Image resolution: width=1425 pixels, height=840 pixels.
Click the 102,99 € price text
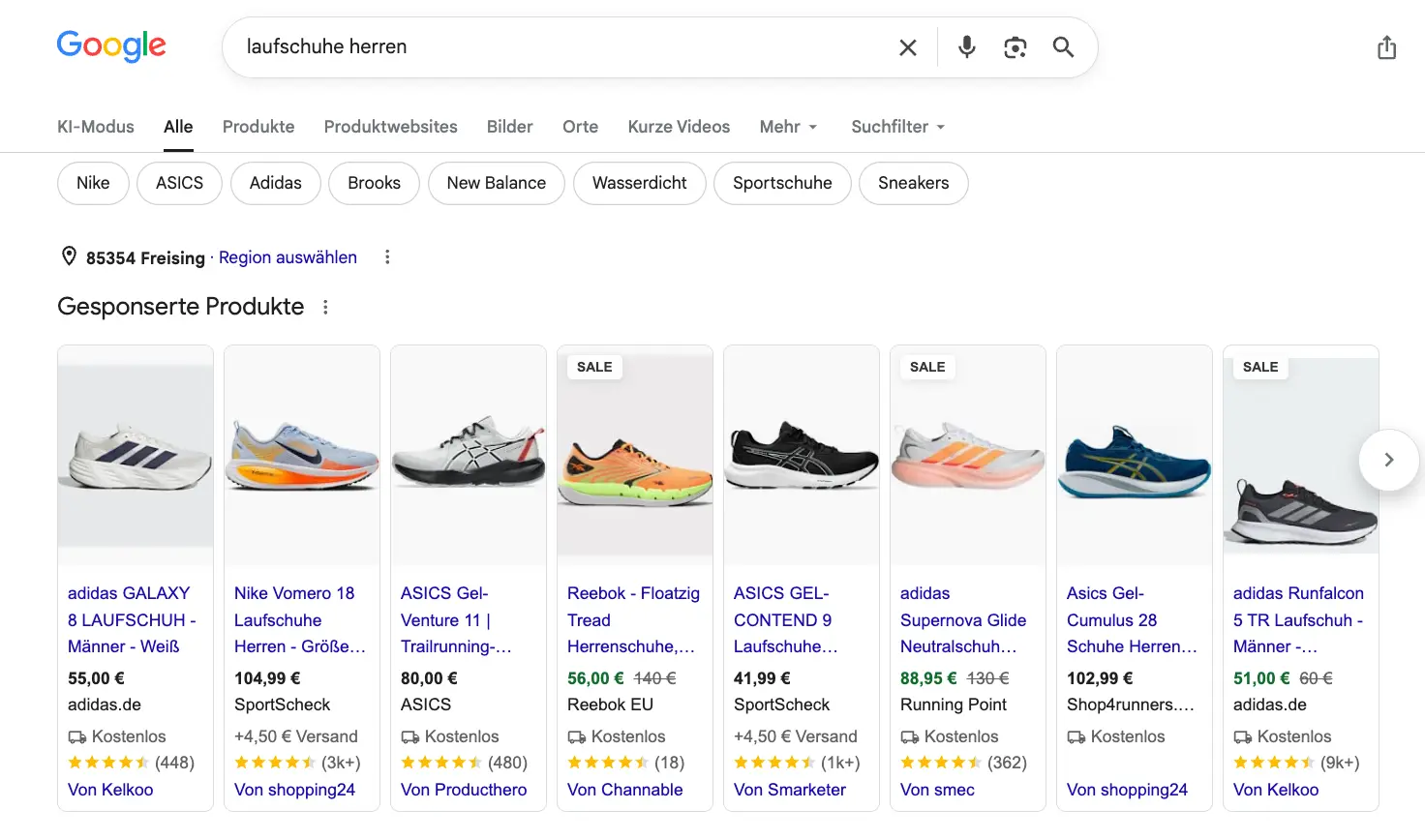[1100, 678]
